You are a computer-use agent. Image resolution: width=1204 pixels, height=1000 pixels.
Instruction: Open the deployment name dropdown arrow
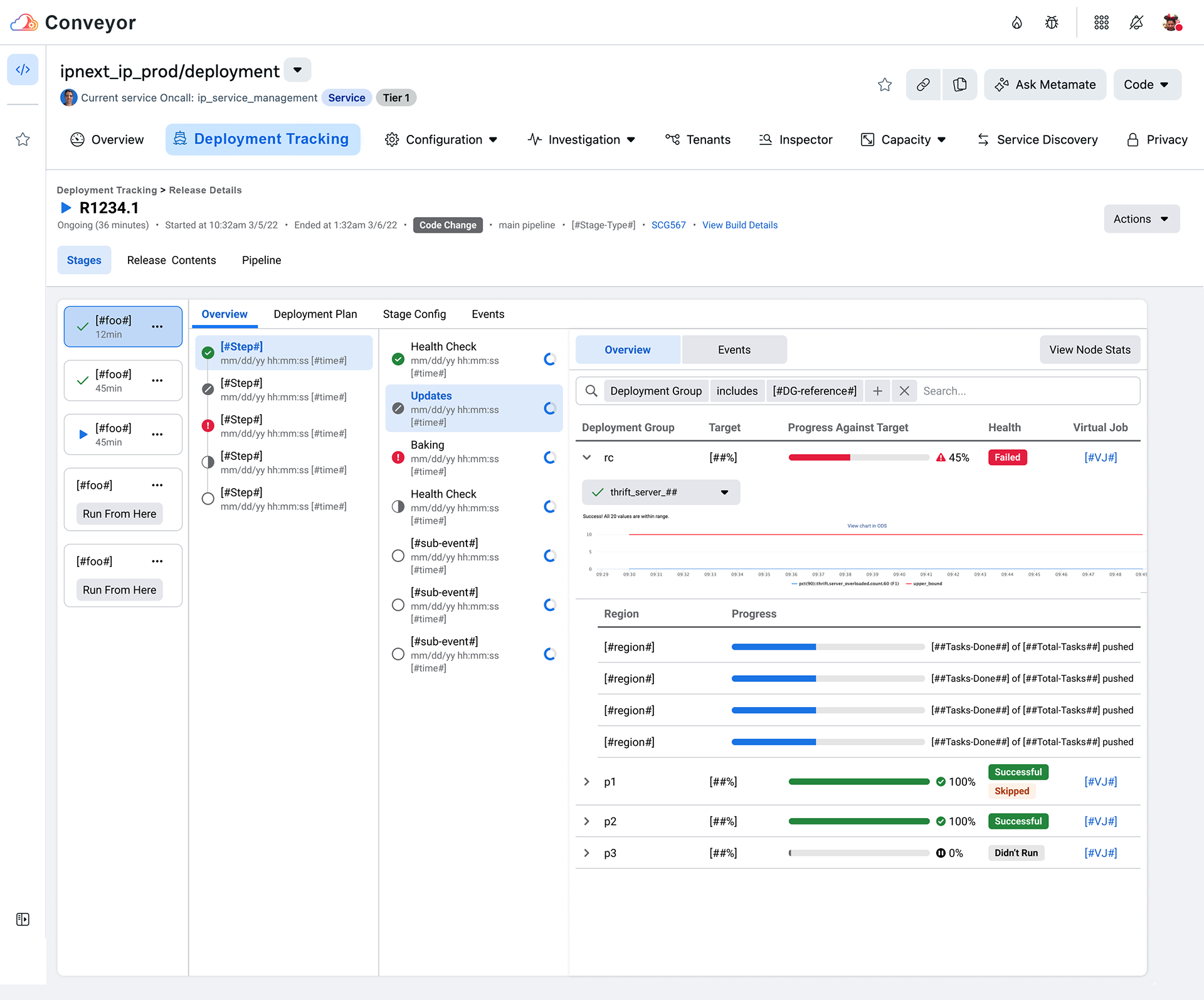click(298, 70)
